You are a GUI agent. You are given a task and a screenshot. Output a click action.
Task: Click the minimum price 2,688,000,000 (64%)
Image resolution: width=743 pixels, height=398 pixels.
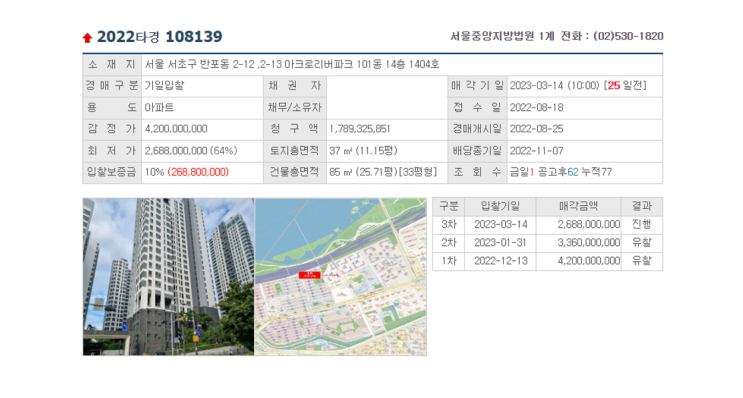pyautogui.click(x=191, y=151)
